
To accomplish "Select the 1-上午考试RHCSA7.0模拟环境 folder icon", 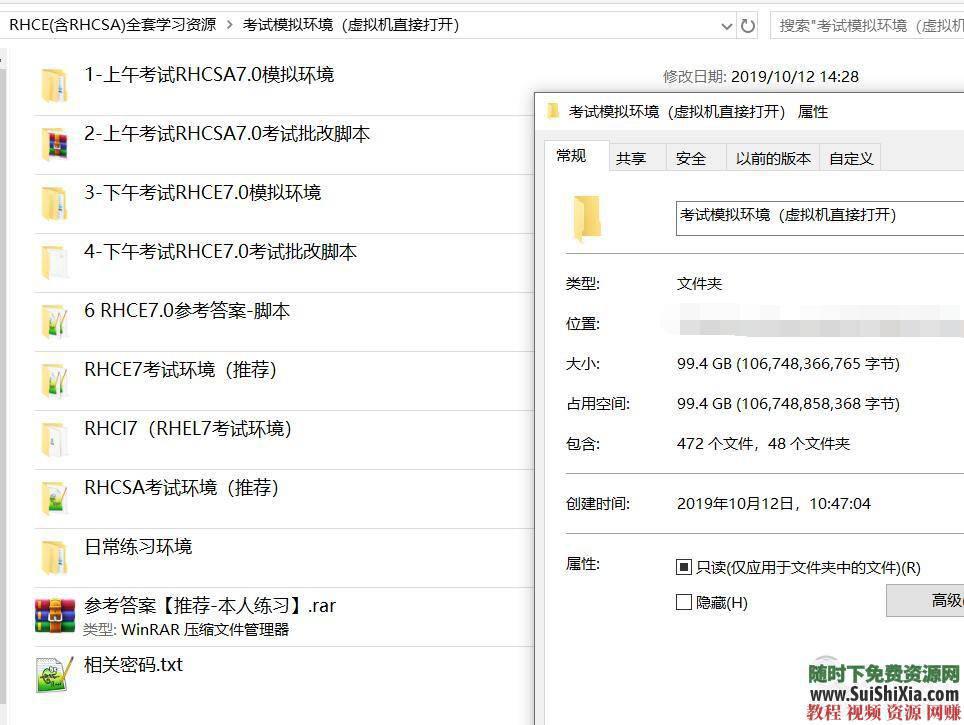I will [55, 85].
